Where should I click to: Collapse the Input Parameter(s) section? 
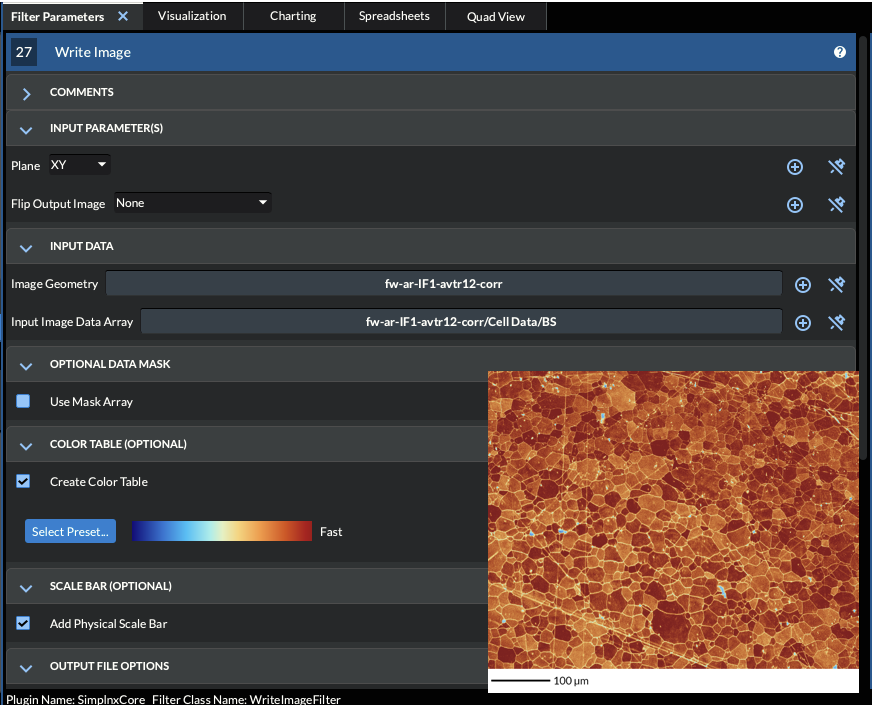coord(26,130)
